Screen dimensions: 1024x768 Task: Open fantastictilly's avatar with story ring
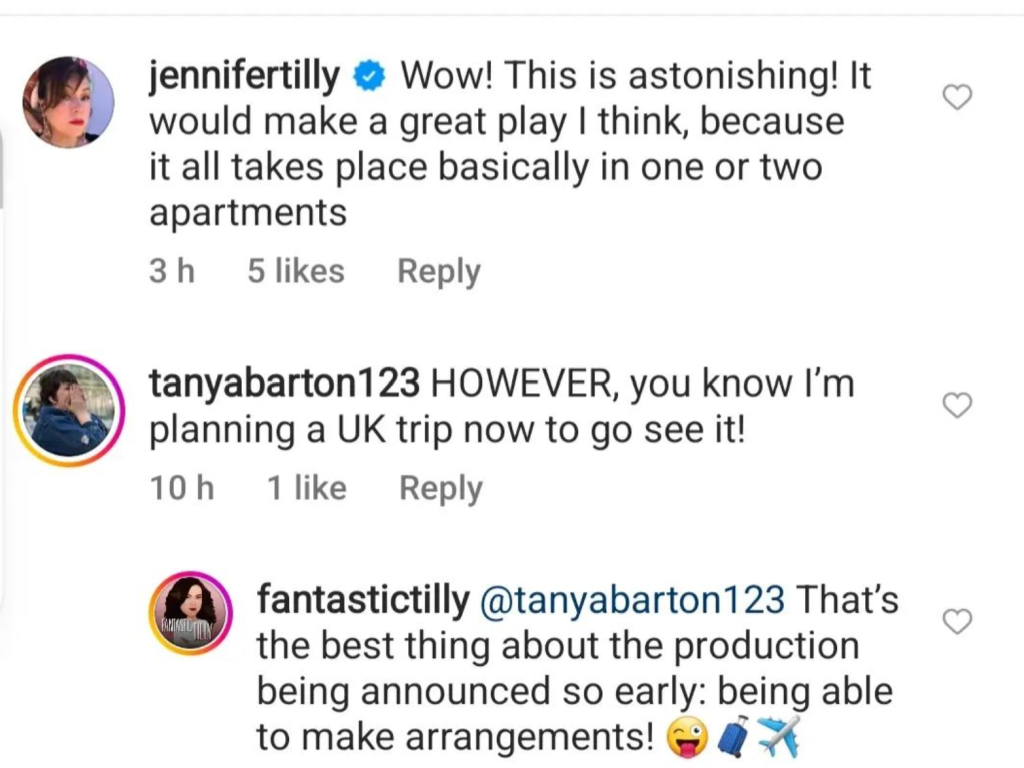[x=191, y=612]
